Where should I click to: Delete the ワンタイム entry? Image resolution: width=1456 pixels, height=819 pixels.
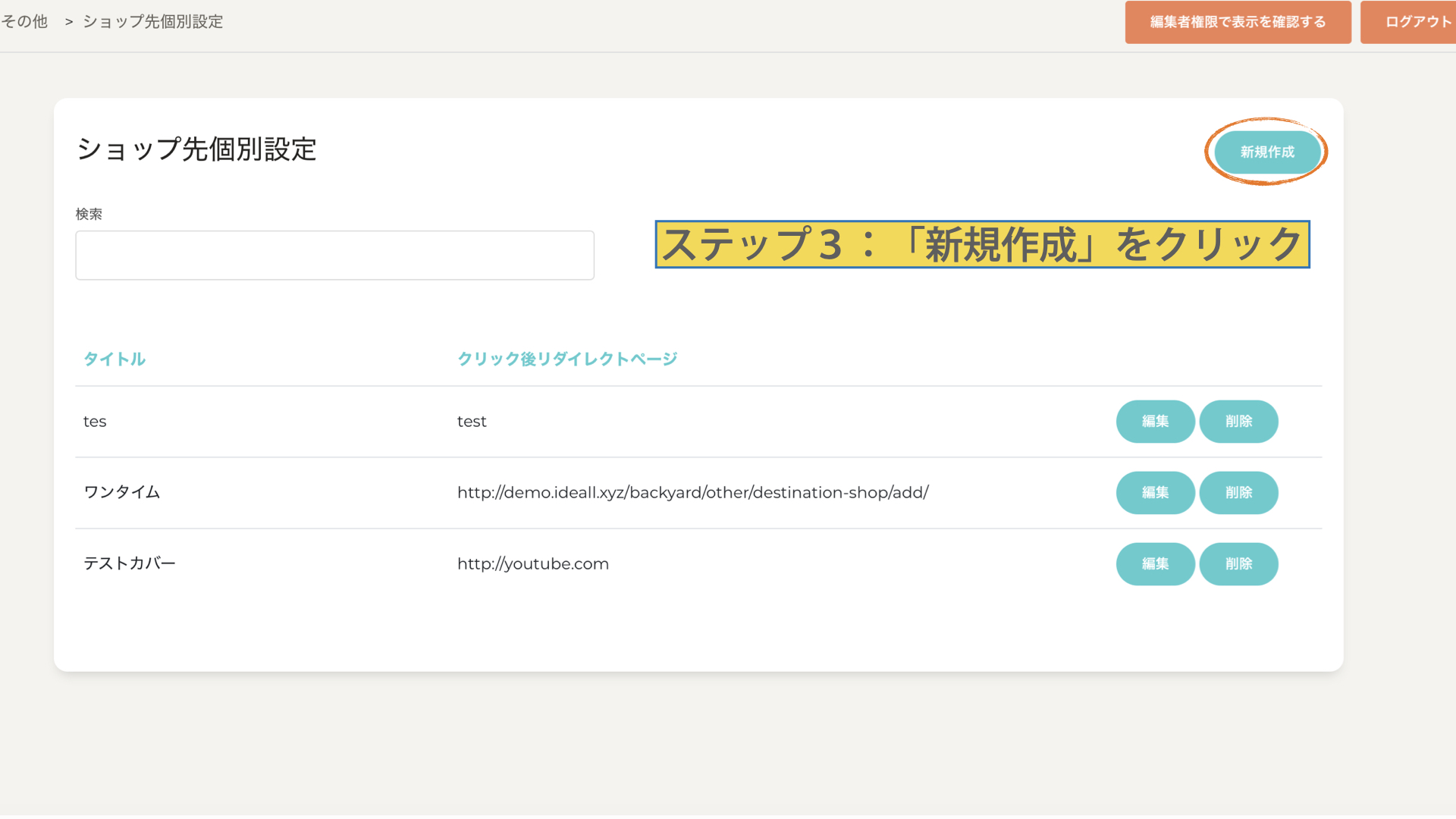tap(1238, 493)
